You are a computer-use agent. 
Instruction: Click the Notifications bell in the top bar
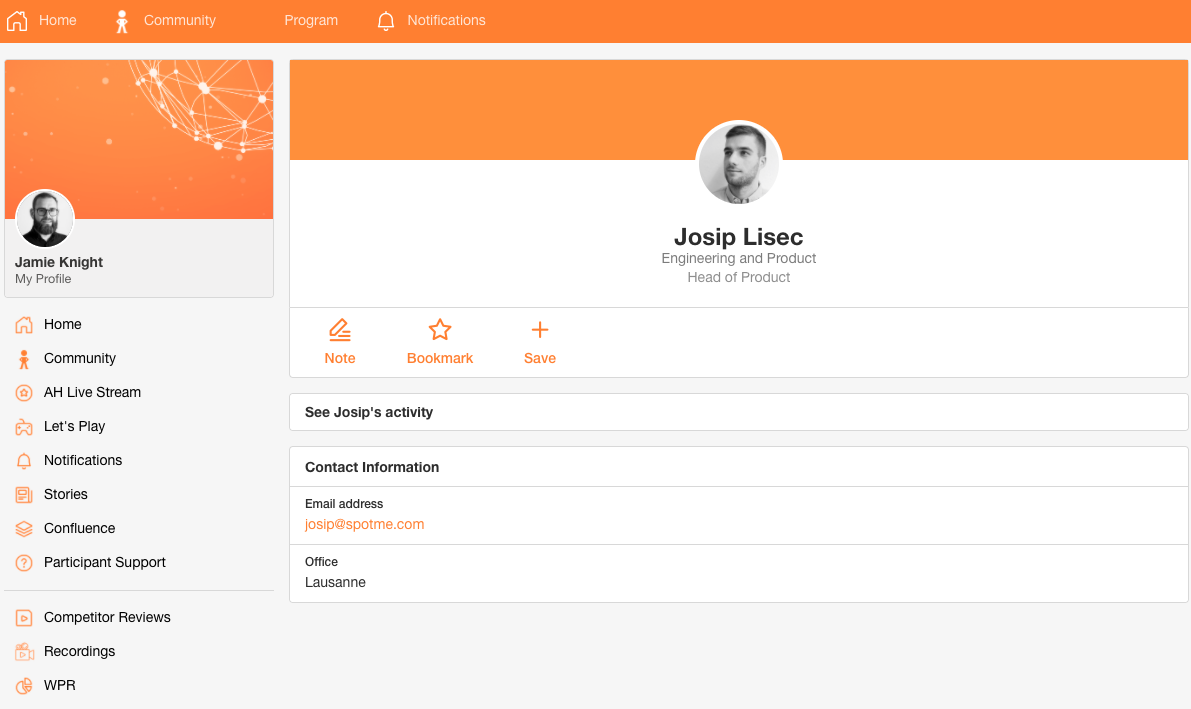tap(386, 20)
